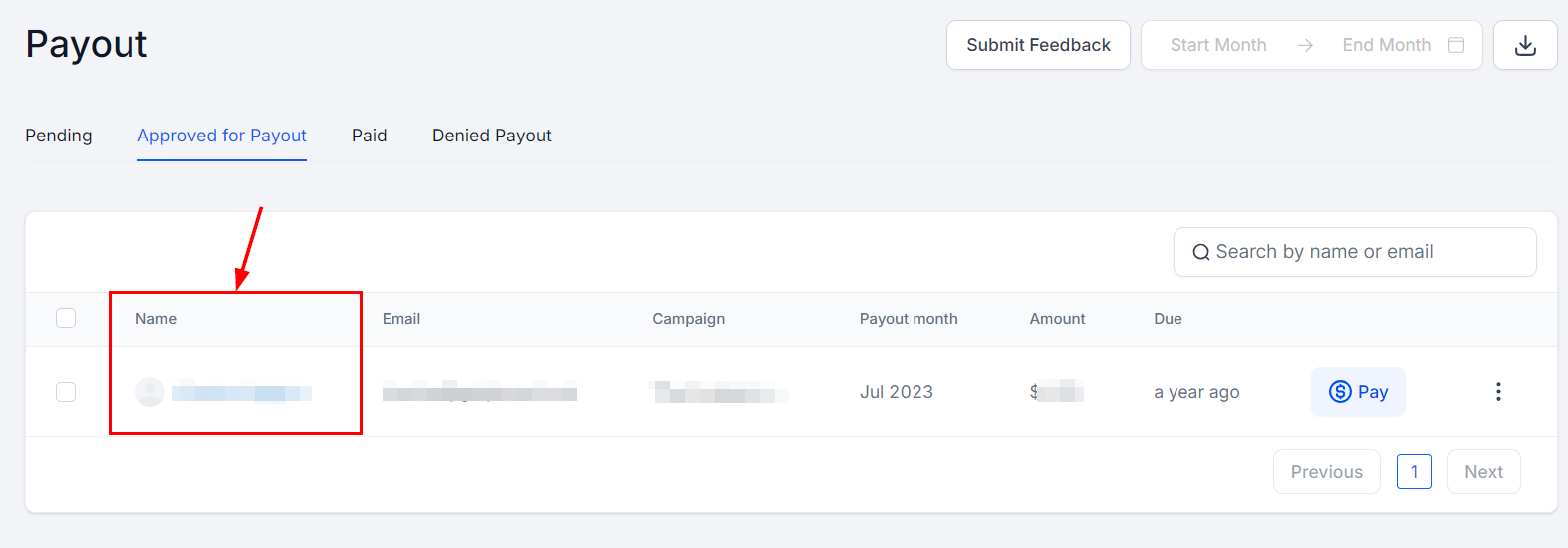Open the Start Month picker
Screen dimensions: 1568x548
click(1218, 45)
